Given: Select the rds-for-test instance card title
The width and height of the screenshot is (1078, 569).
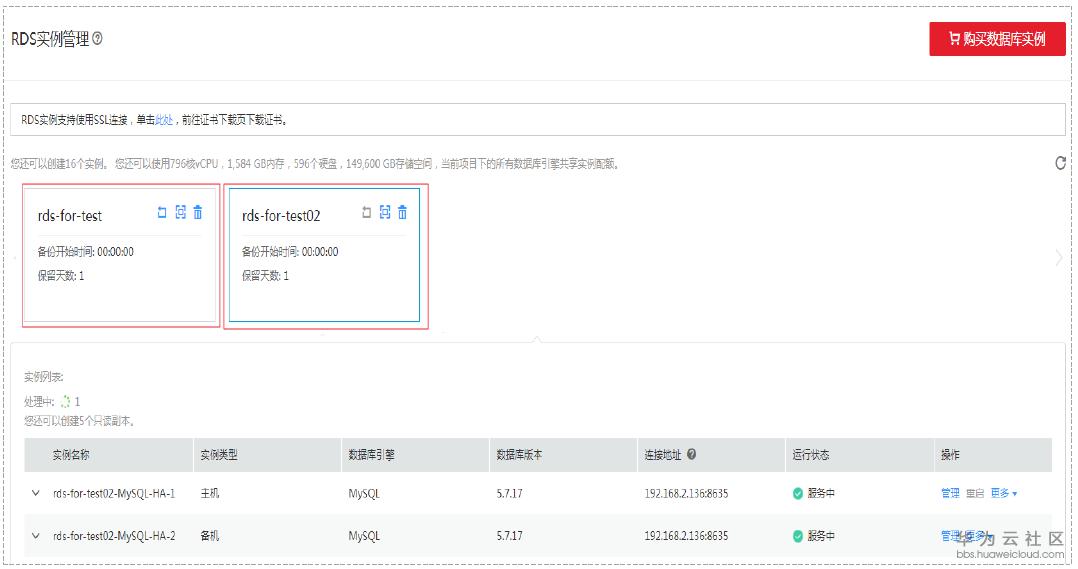Looking at the screenshot, I should [69, 216].
